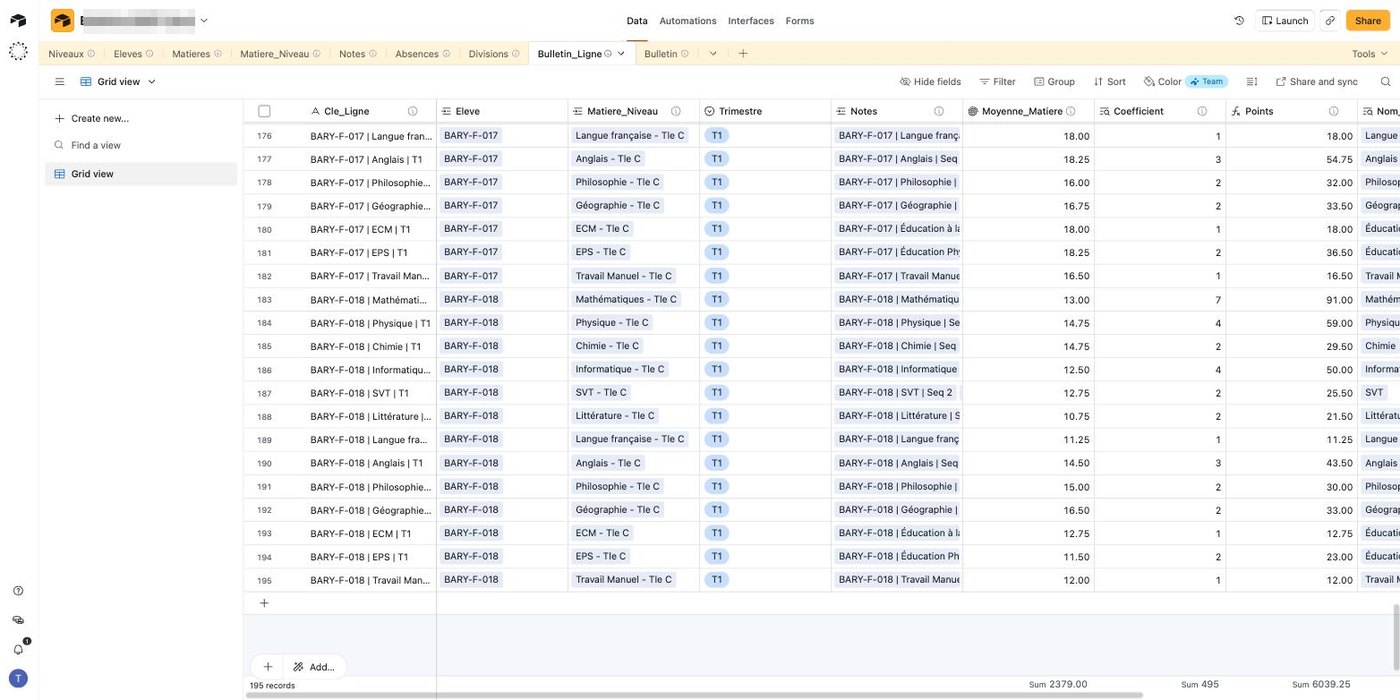Viewport: 1400px width, 700px height.
Task: Open the notifications bell
Action: click(x=18, y=649)
